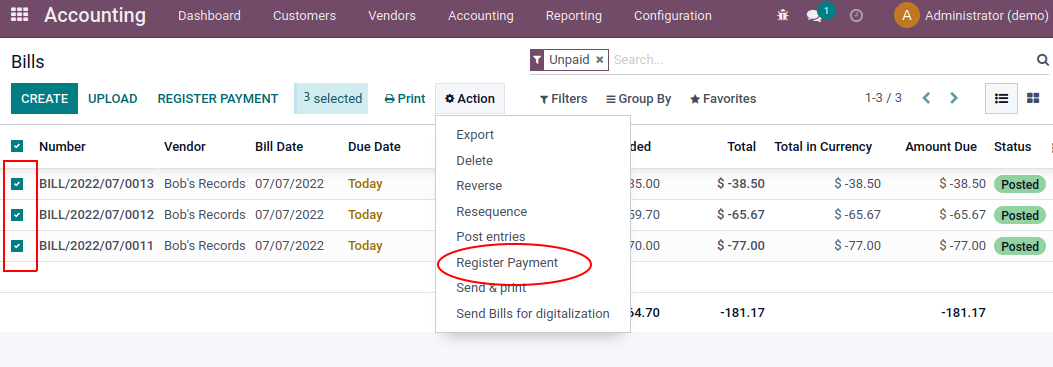The height and width of the screenshot is (367, 1053).
Task: Remove the Unpaid filter tag
Action: [600, 60]
